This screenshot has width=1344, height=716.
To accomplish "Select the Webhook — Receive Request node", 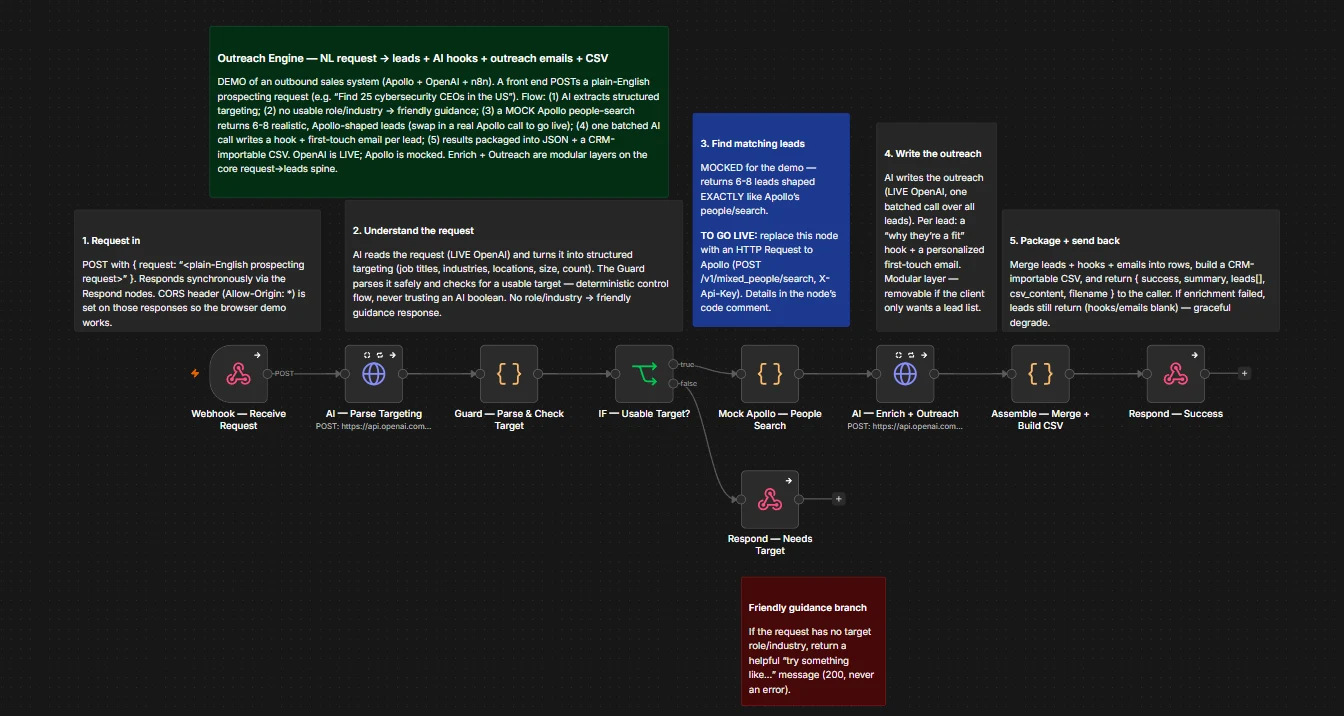I will click(x=238, y=374).
